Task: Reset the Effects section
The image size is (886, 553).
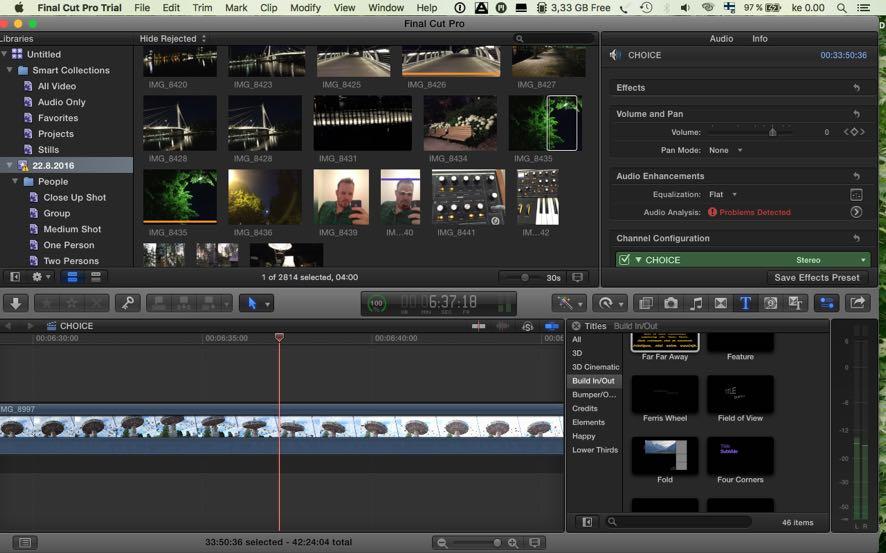Action: pyautogui.click(x=857, y=88)
